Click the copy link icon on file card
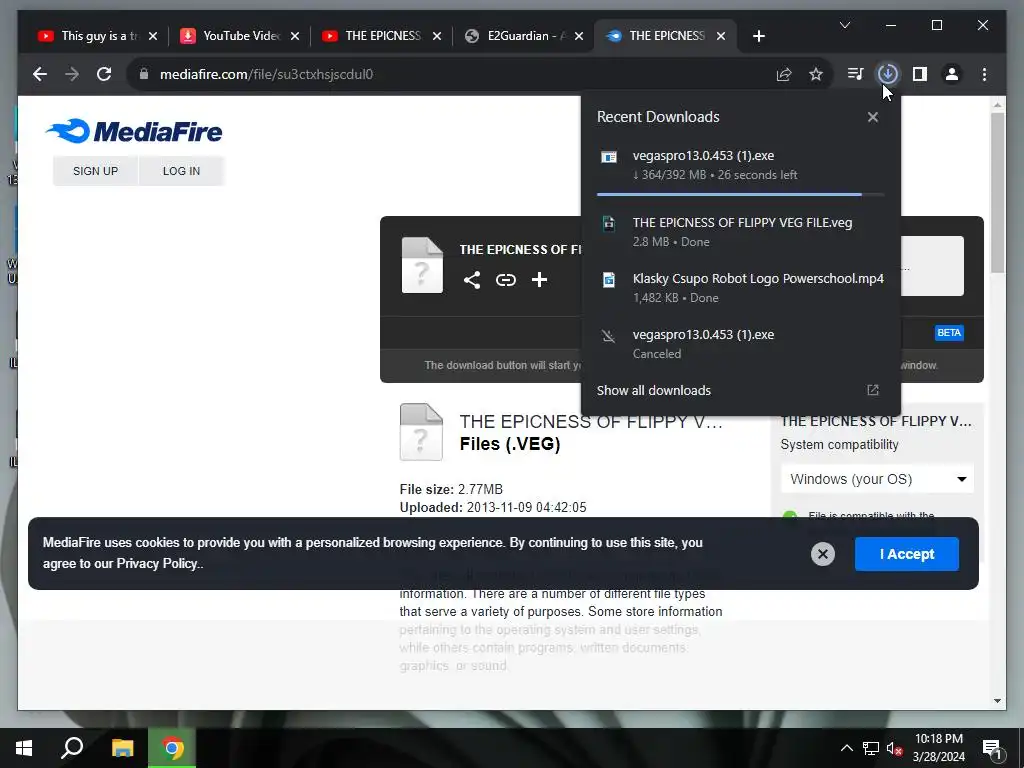Screen dimensions: 1024x768 coord(505,280)
